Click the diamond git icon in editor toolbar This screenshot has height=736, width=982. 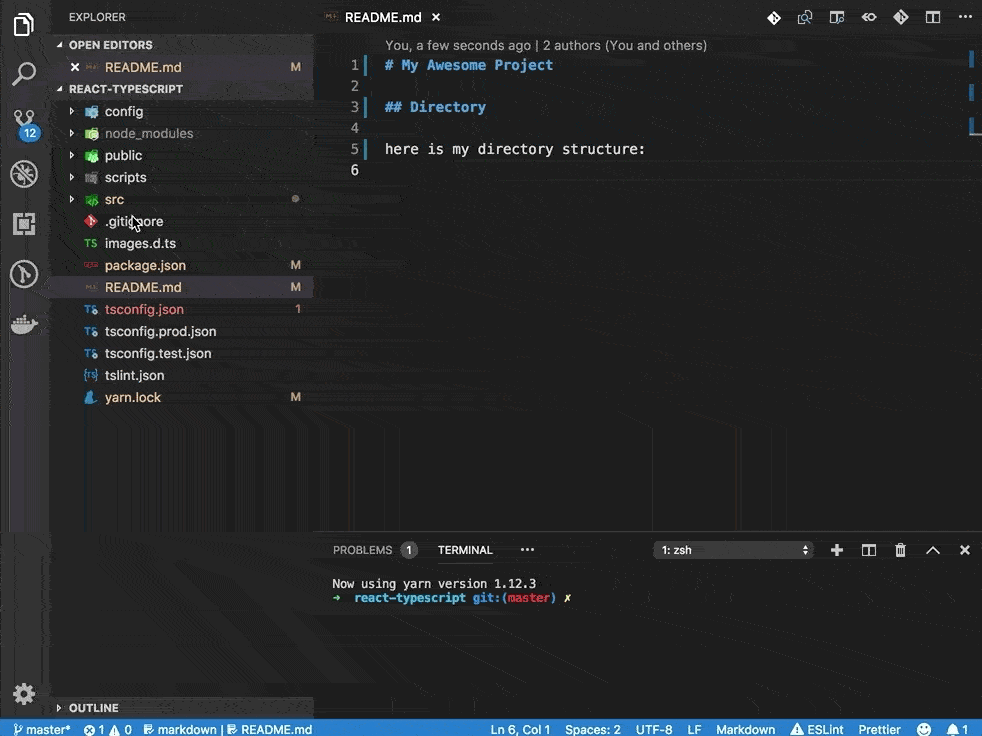(773, 18)
